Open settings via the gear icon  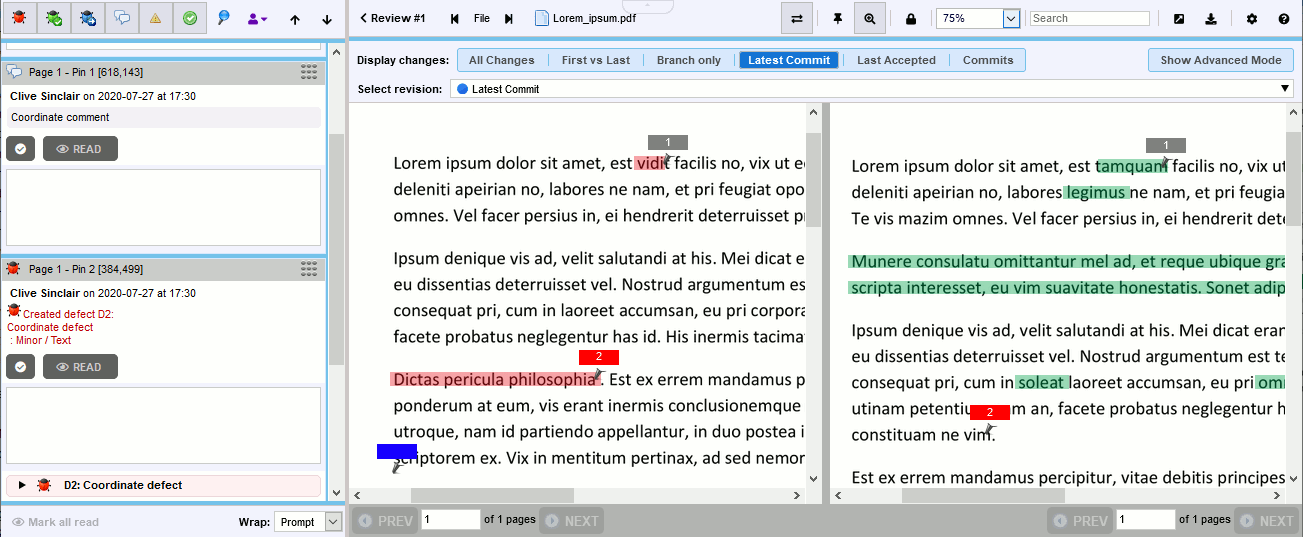click(x=1252, y=18)
